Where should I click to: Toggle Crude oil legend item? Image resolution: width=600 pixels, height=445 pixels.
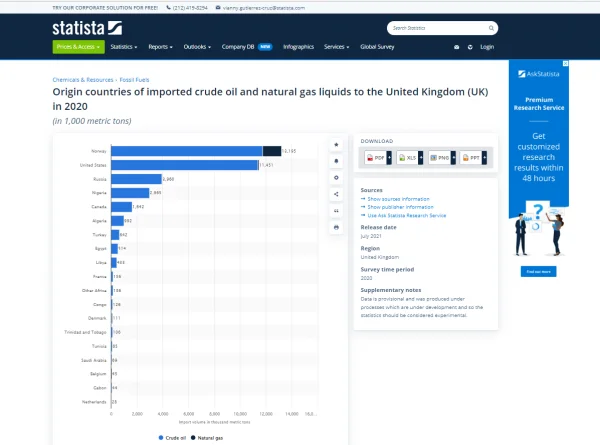[x=172, y=438]
